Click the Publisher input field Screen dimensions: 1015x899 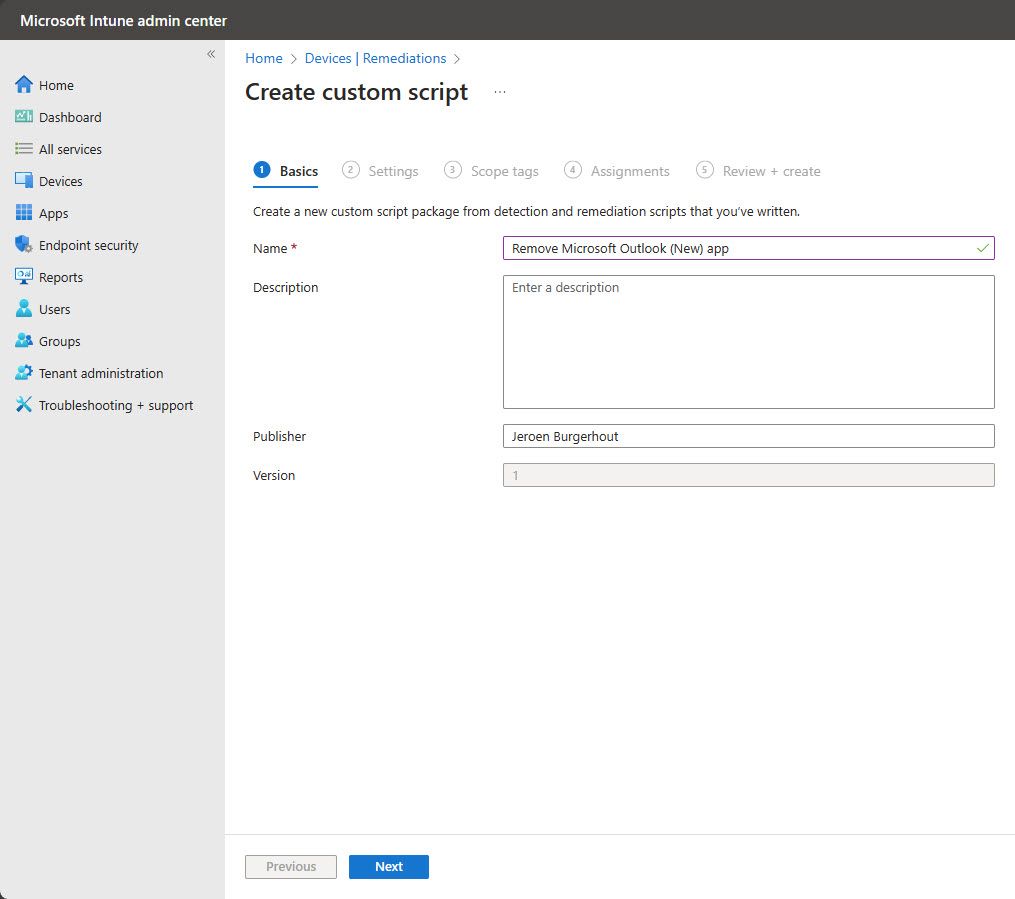(749, 436)
